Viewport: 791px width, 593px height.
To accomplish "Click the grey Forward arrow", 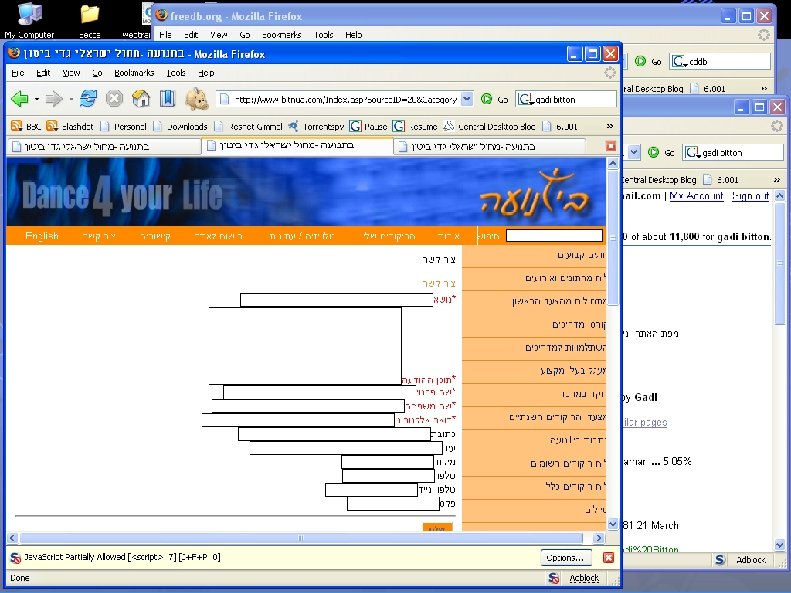I will pos(53,99).
